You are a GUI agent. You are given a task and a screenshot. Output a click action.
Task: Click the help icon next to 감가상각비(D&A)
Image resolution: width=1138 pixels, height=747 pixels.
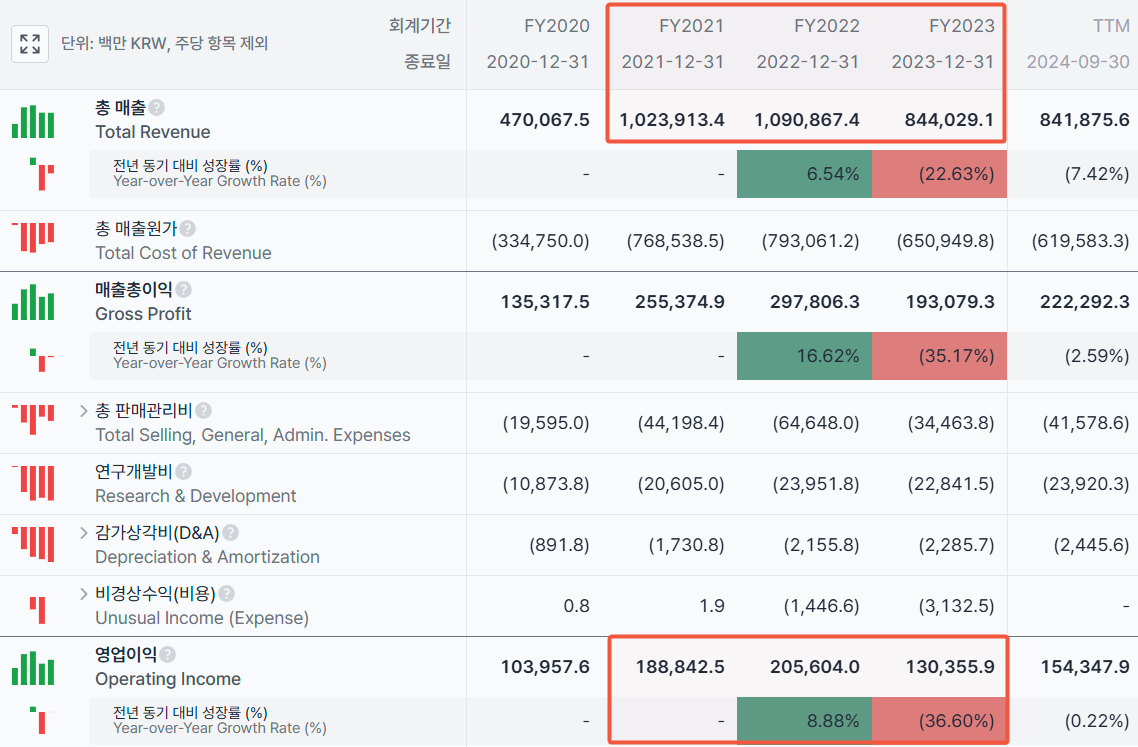click(230, 533)
